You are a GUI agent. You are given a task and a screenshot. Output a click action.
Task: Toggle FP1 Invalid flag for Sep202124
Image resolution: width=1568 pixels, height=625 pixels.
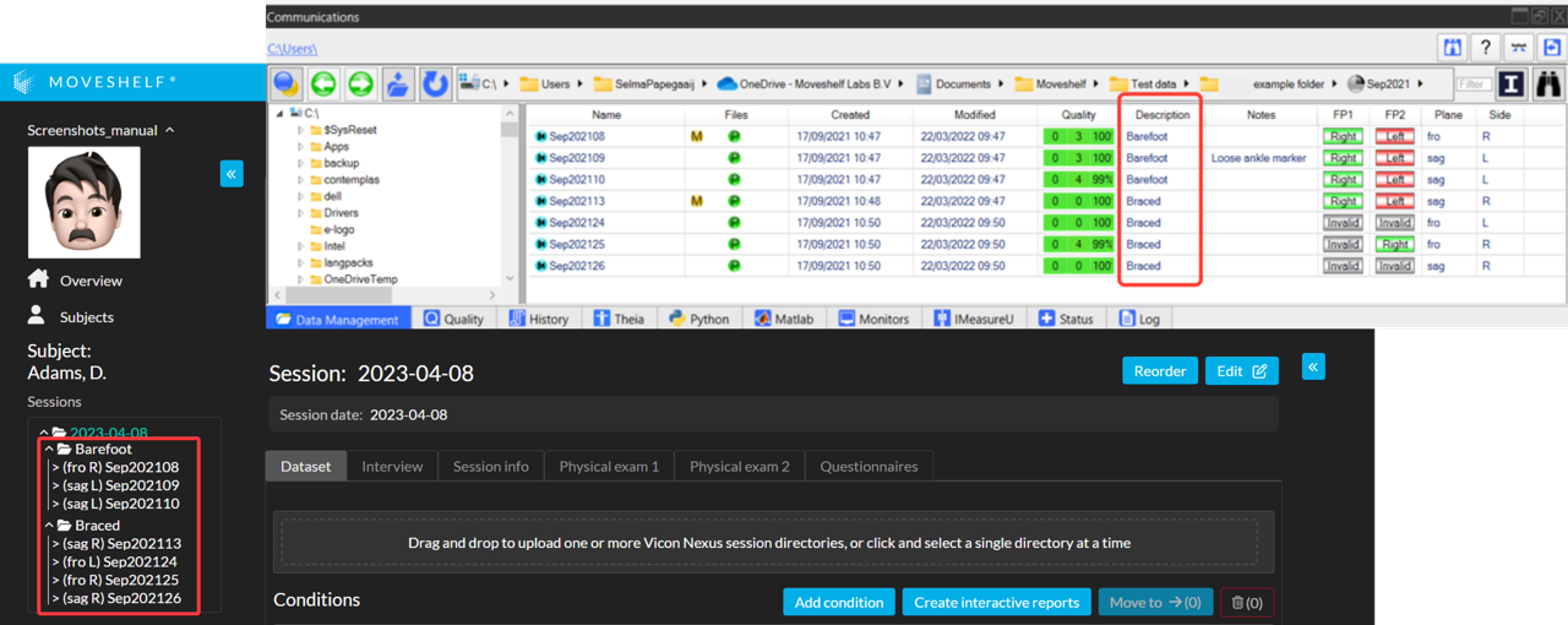coord(1342,223)
